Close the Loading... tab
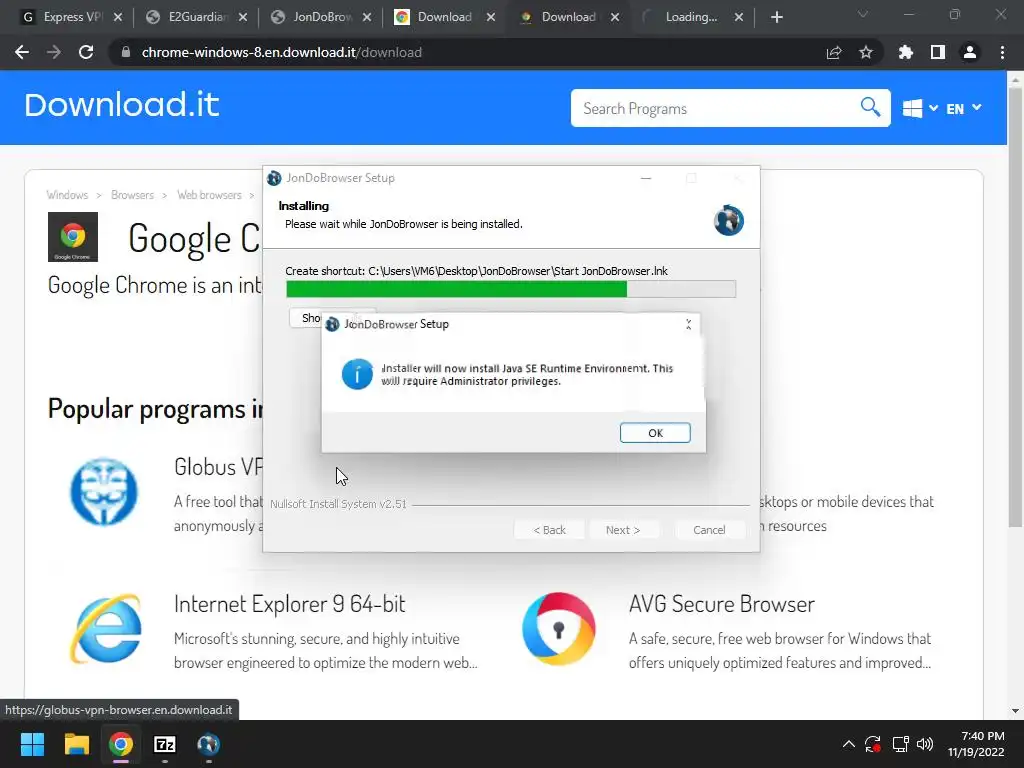 [x=739, y=17]
